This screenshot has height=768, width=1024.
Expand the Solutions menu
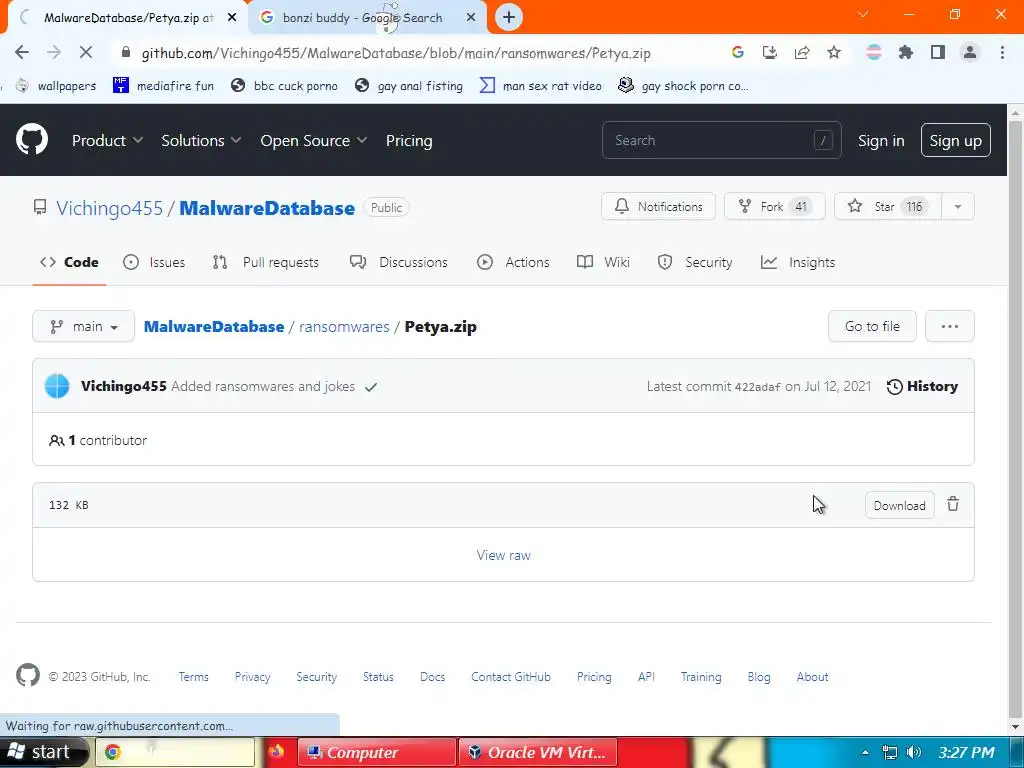pos(201,140)
